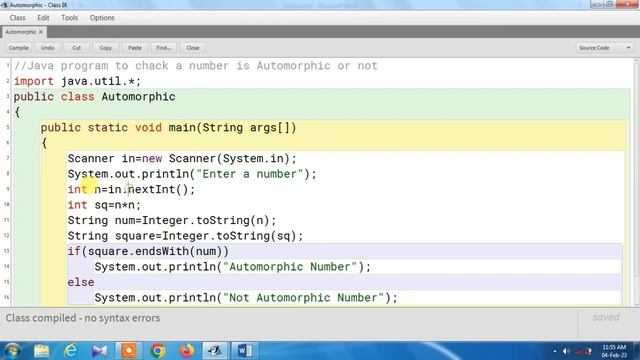The height and width of the screenshot is (360, 640).
Task: Open the Edit menu
Action: (x=43, y=18)
